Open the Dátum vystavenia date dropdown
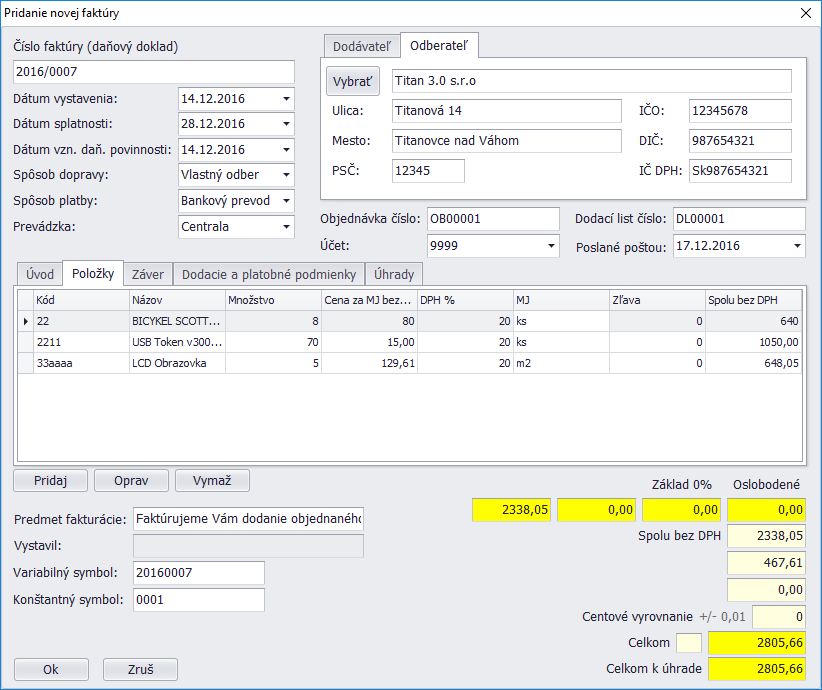Viewport: 822px width, 690px height. (x=286, y=99)
